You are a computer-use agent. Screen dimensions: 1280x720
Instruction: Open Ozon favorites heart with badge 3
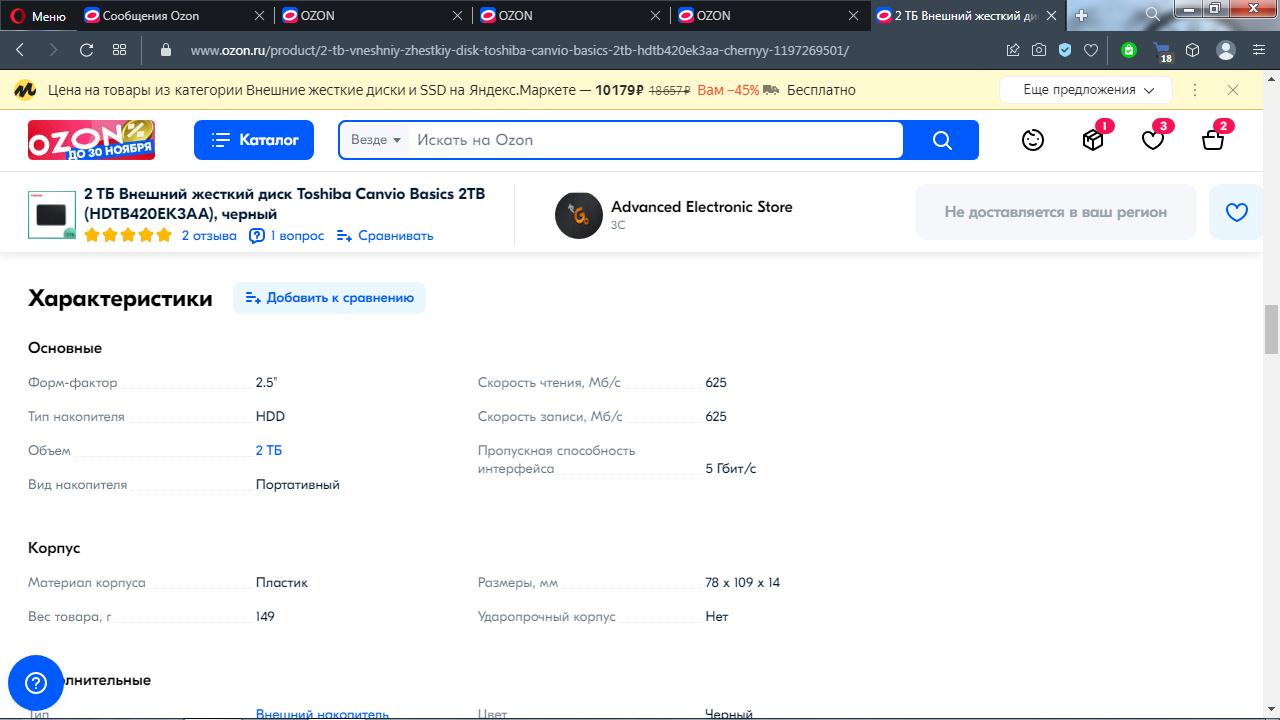point(1155,138)
